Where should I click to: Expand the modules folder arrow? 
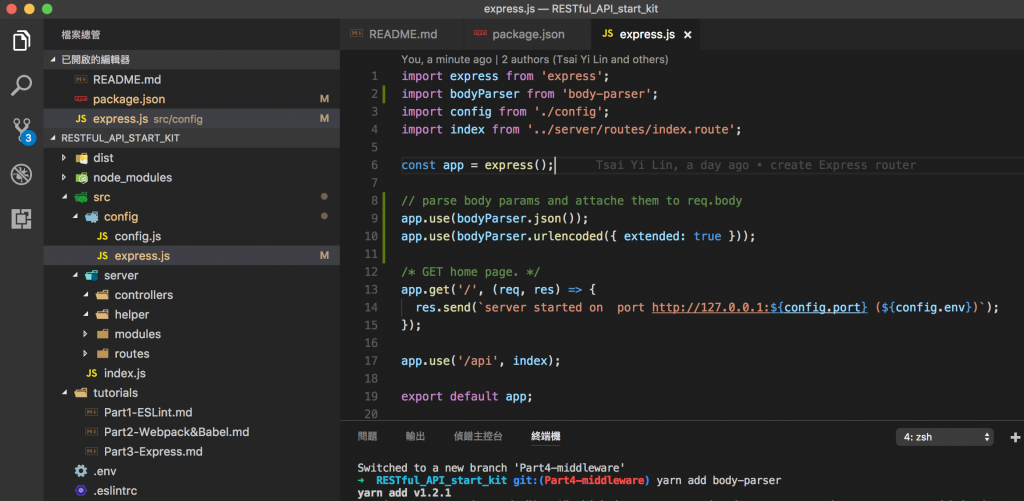click(85, 334)
